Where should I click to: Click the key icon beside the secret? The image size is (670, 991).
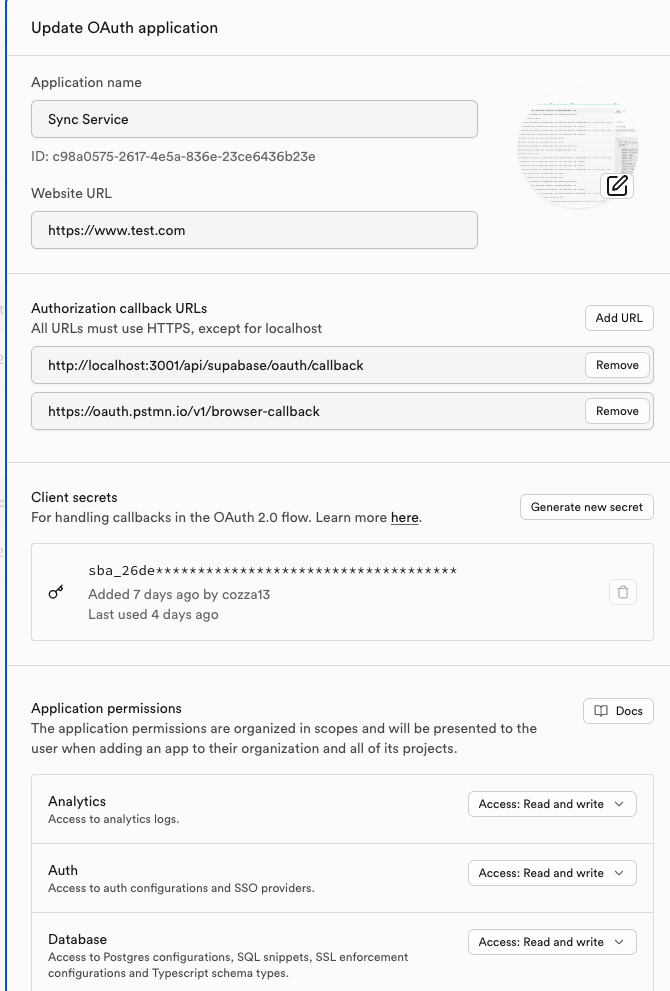[x=56, y=592]
